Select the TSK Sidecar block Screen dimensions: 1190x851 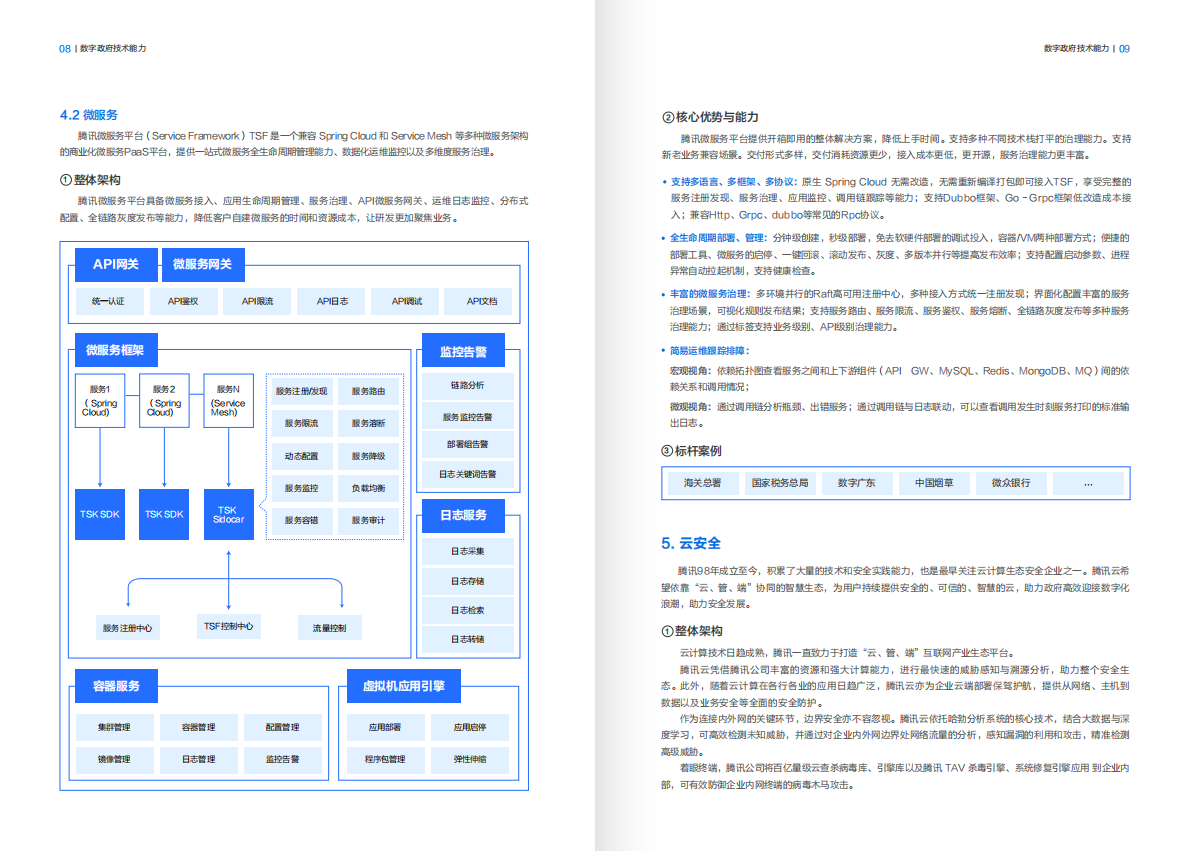click(228, 514)
